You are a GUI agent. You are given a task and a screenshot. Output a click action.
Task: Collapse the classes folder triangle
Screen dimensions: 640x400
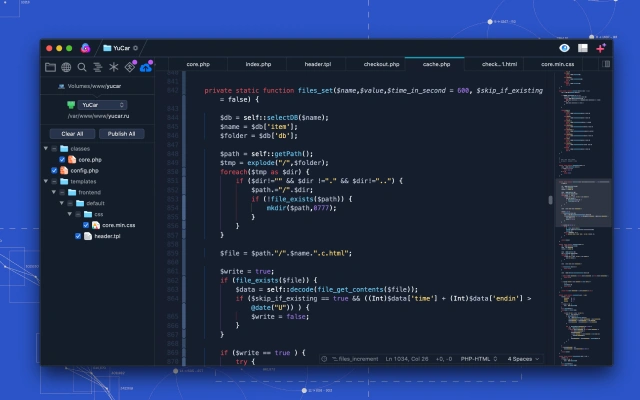46,148
